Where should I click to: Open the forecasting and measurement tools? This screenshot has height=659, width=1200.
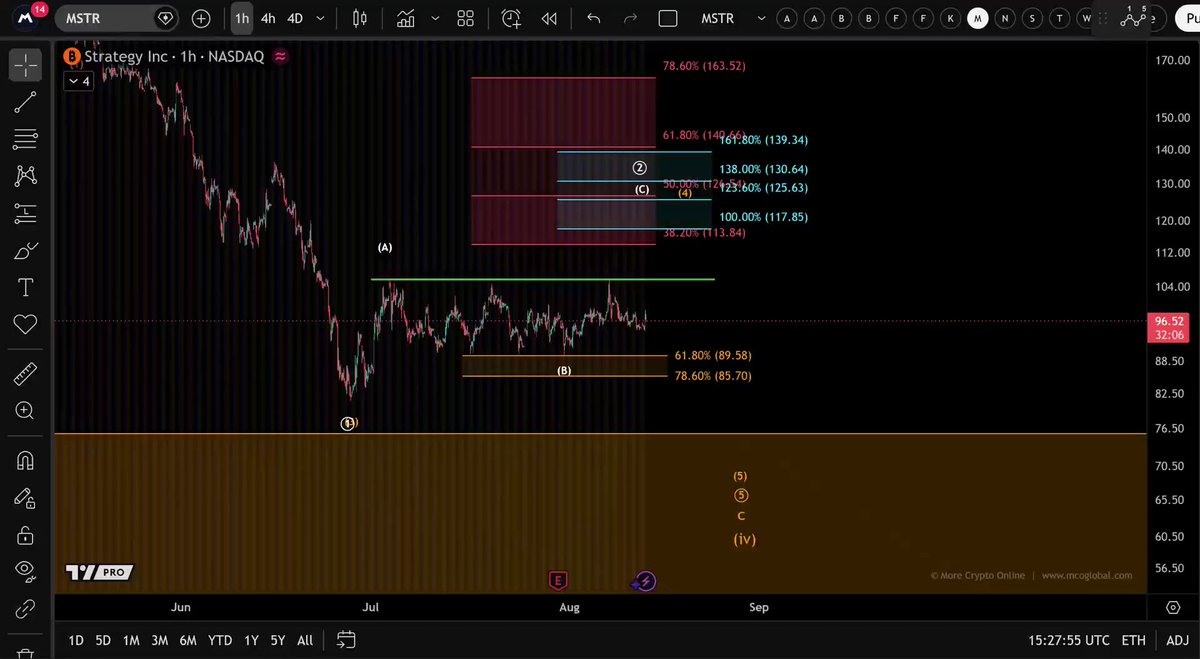point(25,212)
